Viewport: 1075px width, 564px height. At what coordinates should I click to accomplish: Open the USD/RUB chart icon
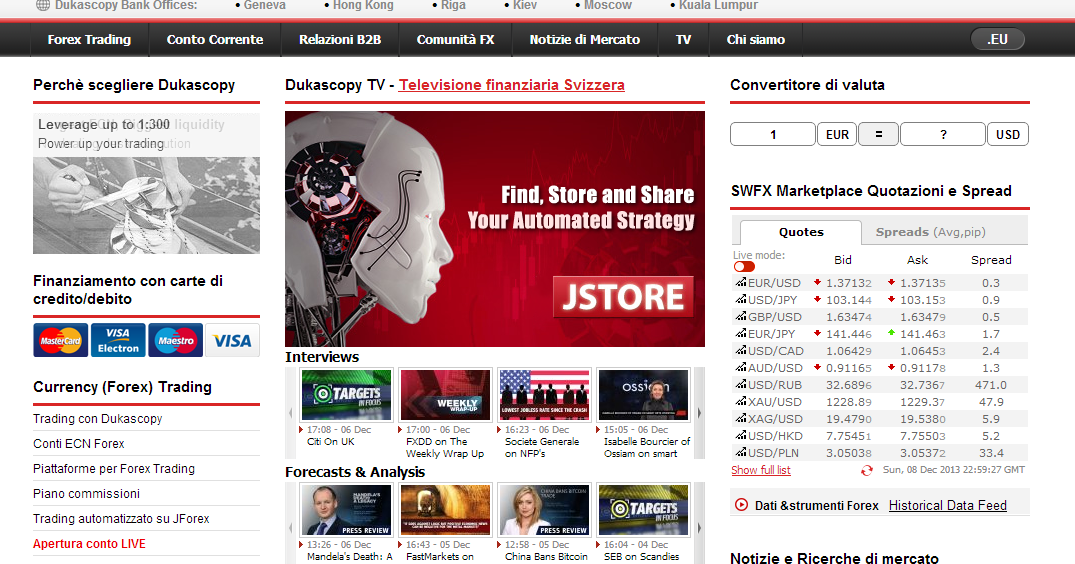pyautogui.click(x=740, y=384)
